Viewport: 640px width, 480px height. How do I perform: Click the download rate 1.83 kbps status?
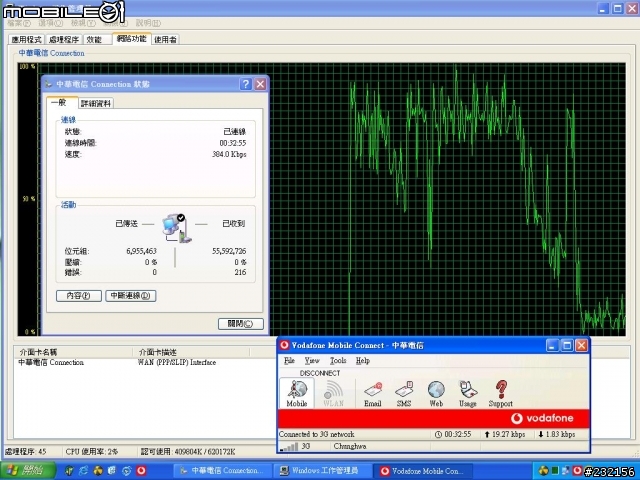(557, 434)
